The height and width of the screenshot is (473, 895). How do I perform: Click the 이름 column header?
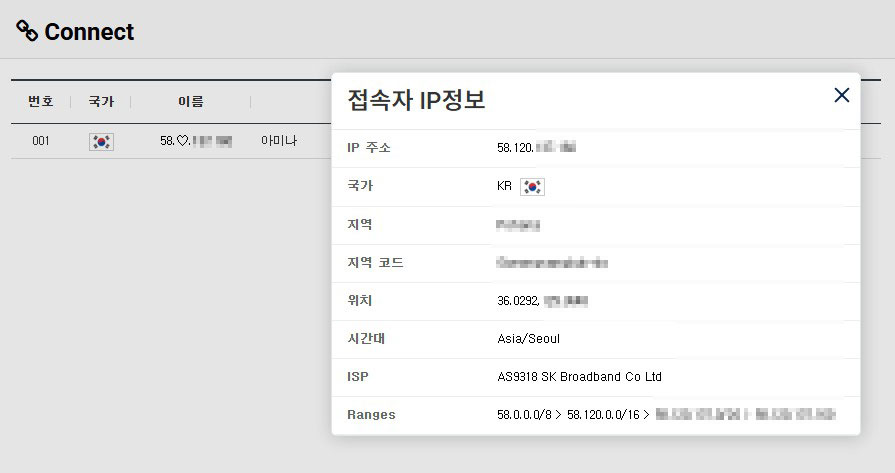tap(190, 102)
